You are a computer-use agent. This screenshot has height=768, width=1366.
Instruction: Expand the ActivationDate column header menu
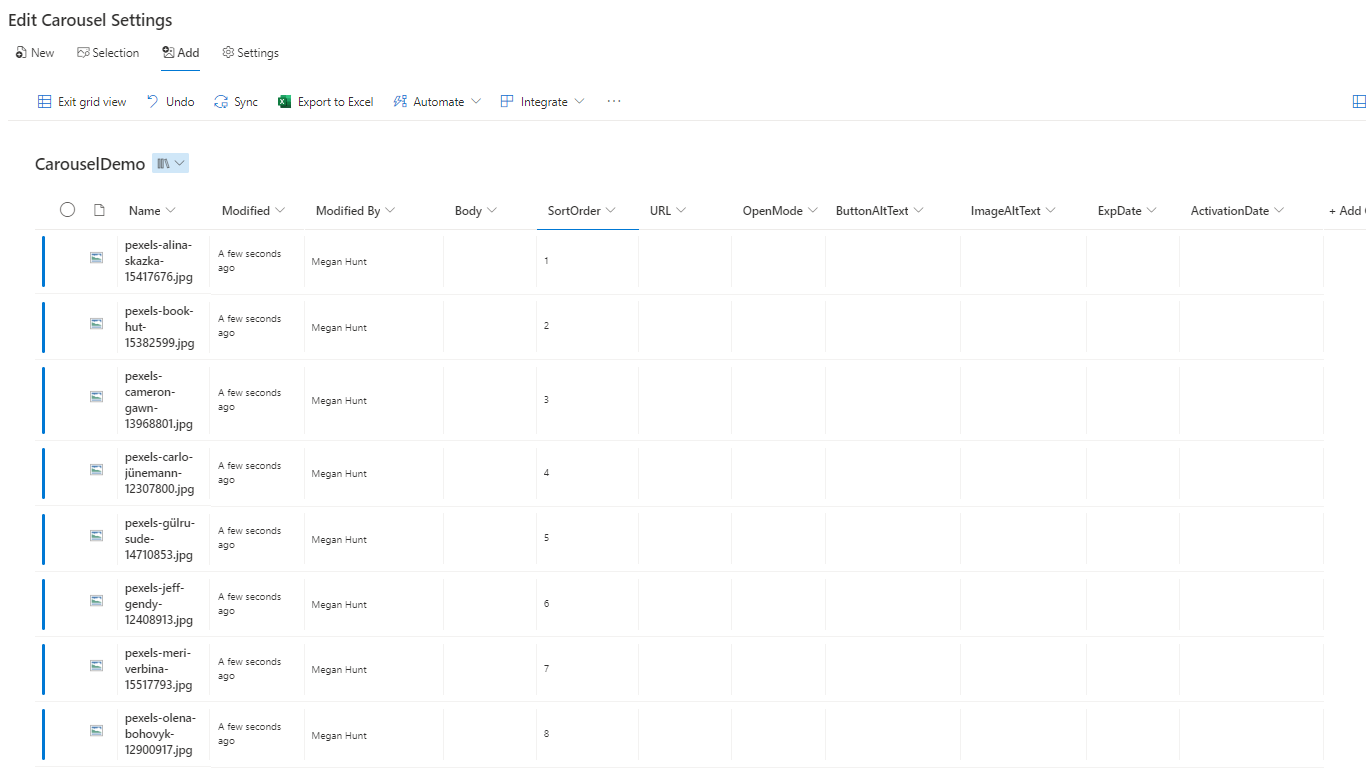click(1279, 211)
